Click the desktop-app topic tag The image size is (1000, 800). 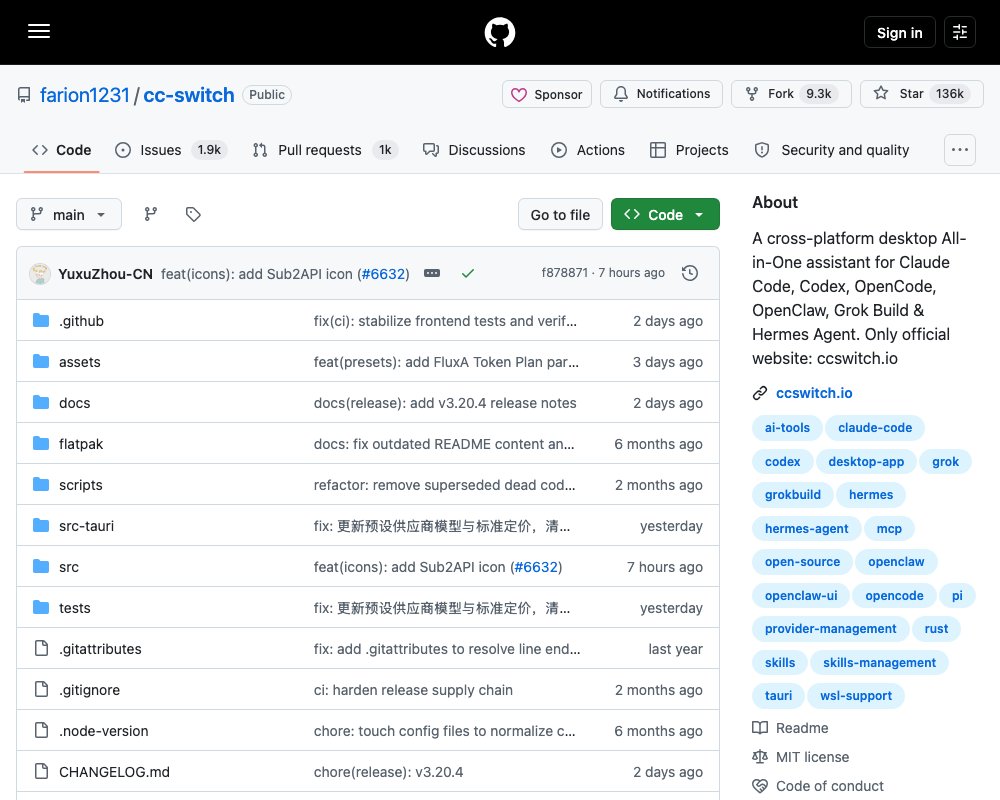865,461
